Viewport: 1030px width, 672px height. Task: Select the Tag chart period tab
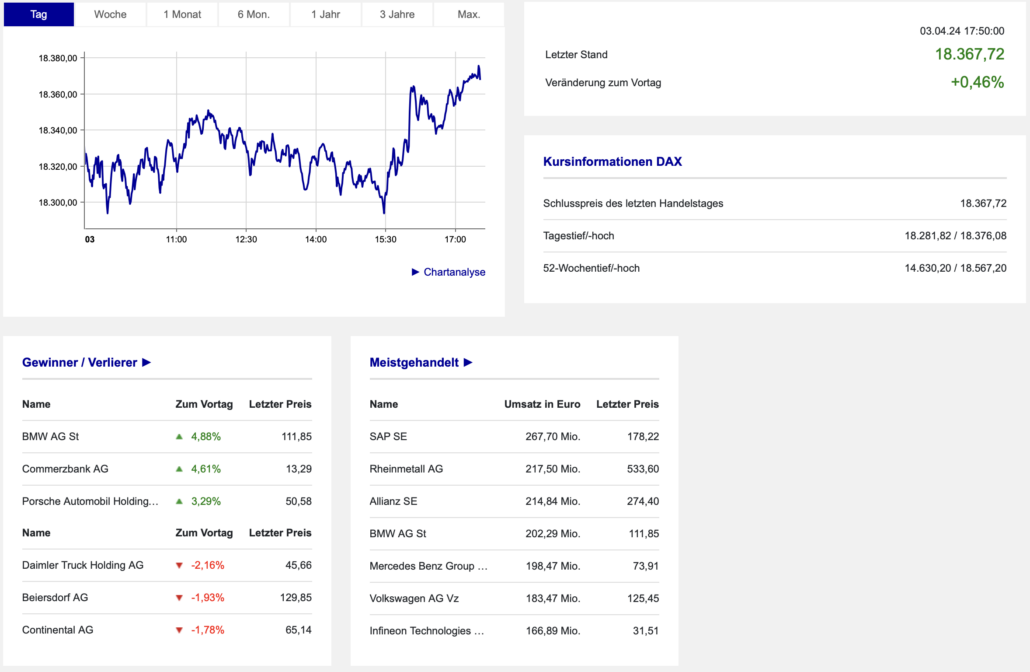pos(39,14)
